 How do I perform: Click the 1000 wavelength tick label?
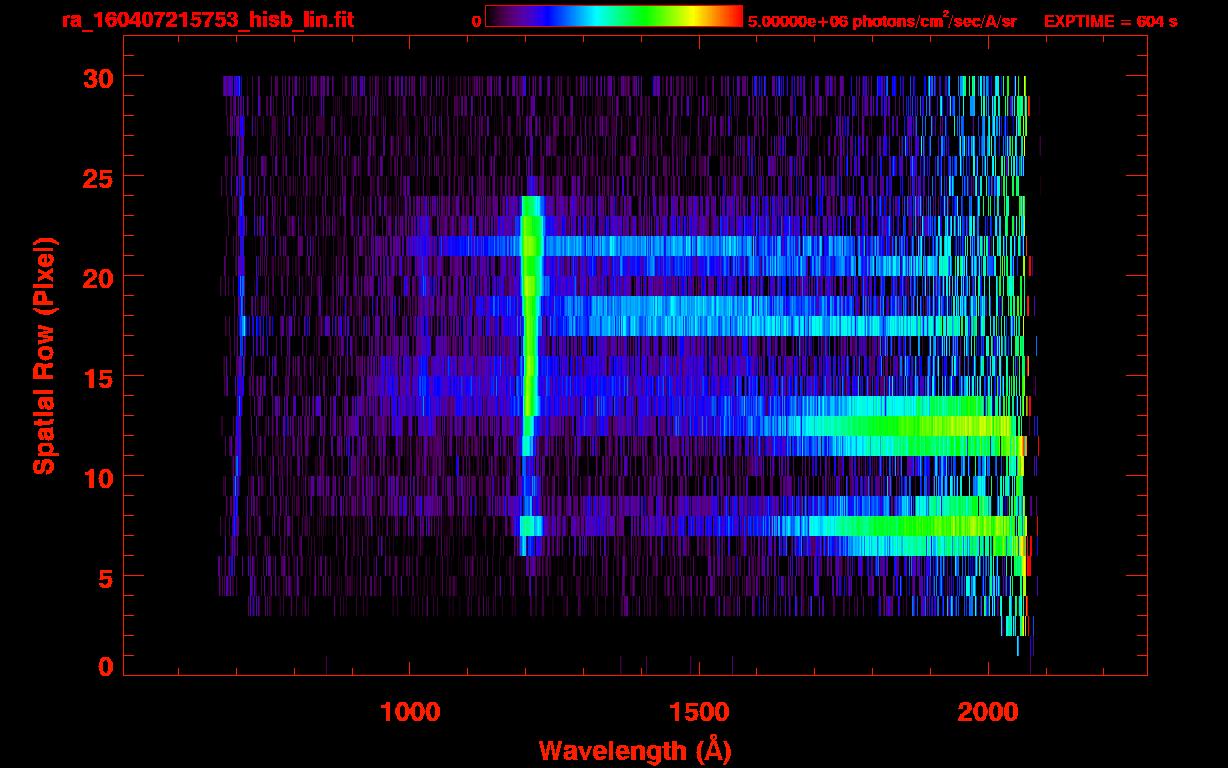(x=410, y=712)
